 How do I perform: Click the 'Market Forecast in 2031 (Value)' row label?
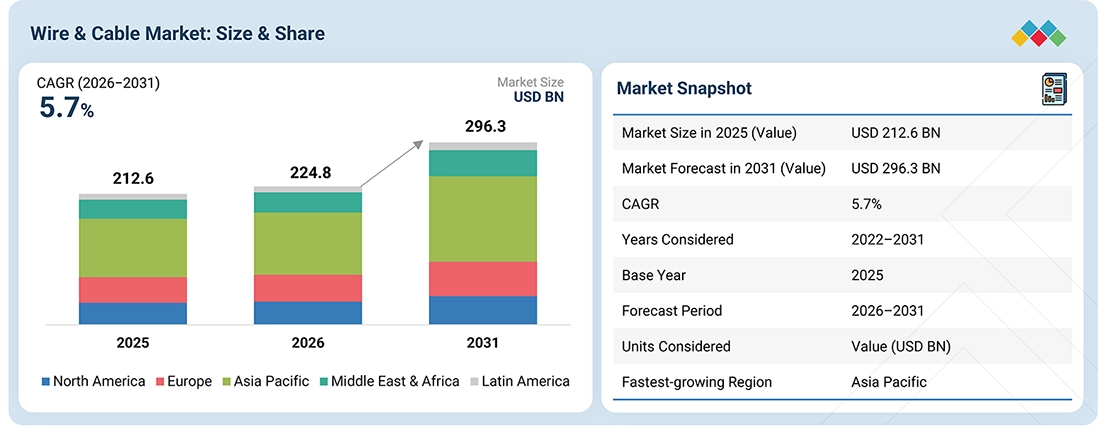723,168
